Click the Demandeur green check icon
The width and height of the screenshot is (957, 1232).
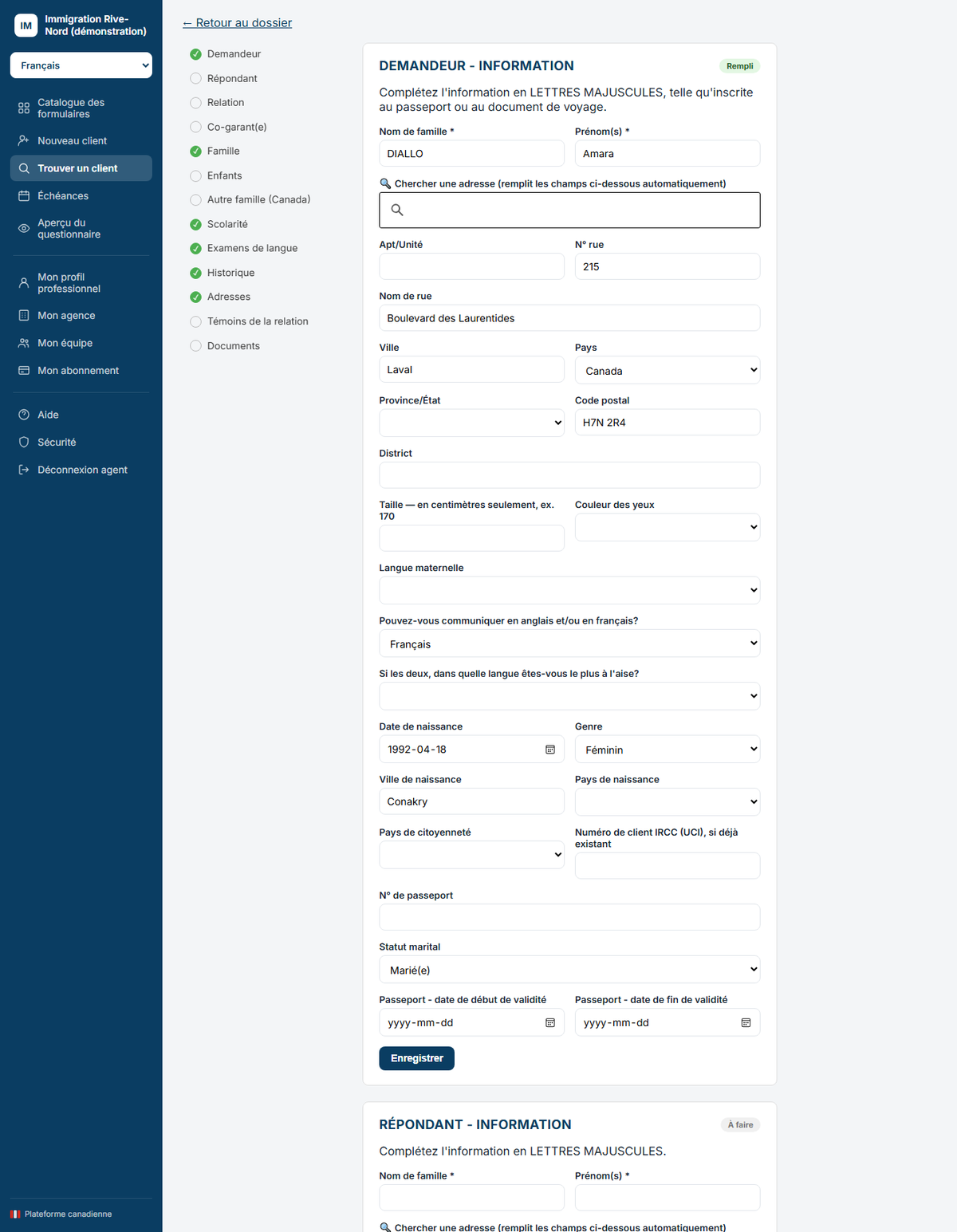pyautogui.click(x=195, y=54)
